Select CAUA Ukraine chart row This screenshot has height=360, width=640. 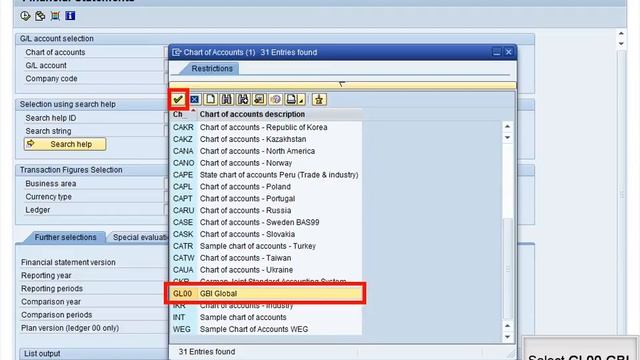266,270
